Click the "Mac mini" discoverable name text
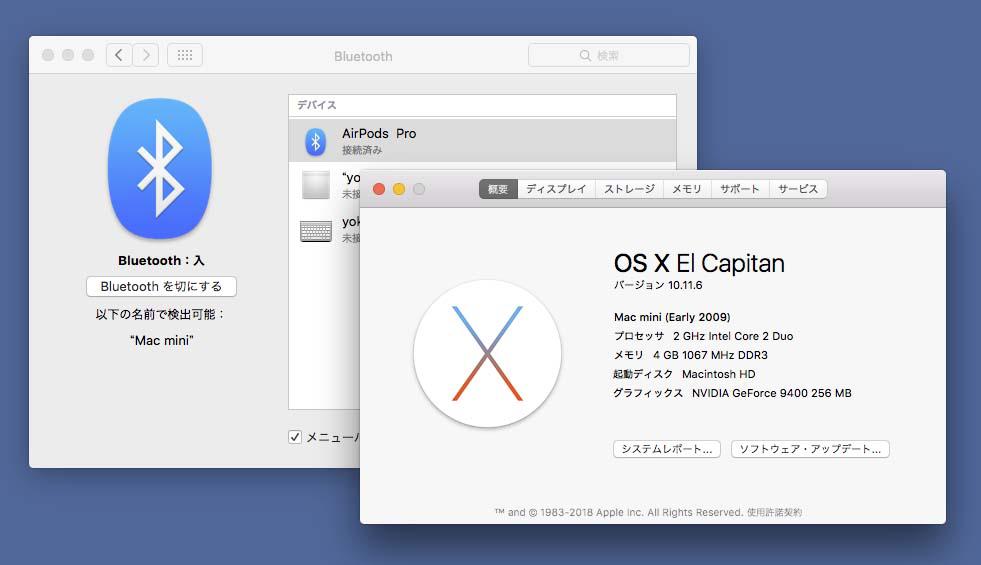The image size is (981, 565). click(161, 340)
